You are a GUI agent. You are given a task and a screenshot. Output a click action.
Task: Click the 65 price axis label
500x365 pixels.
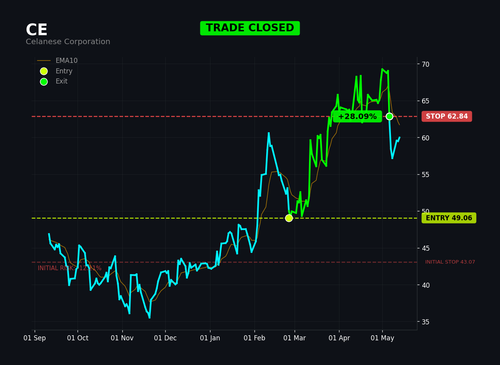[x=426, y=101]
